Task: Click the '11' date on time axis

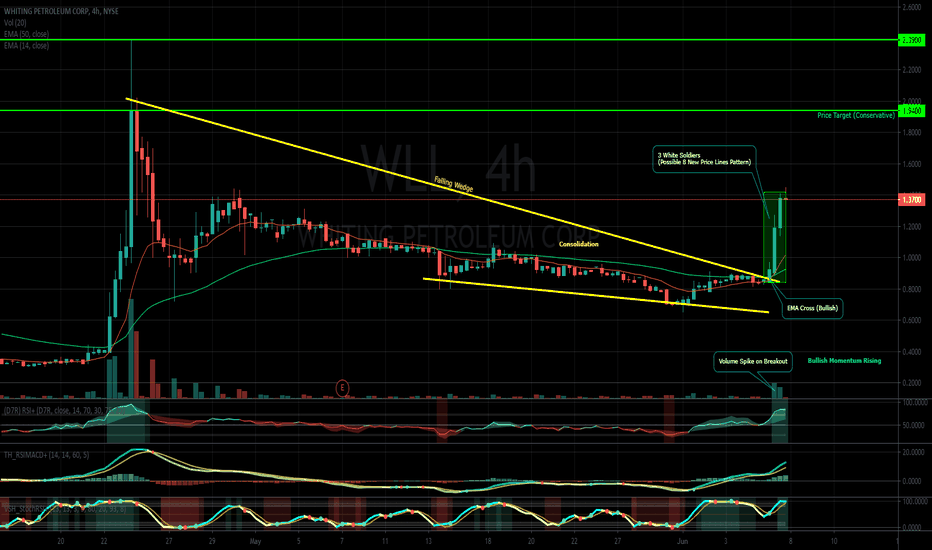Action: click(x=385, y=541)
